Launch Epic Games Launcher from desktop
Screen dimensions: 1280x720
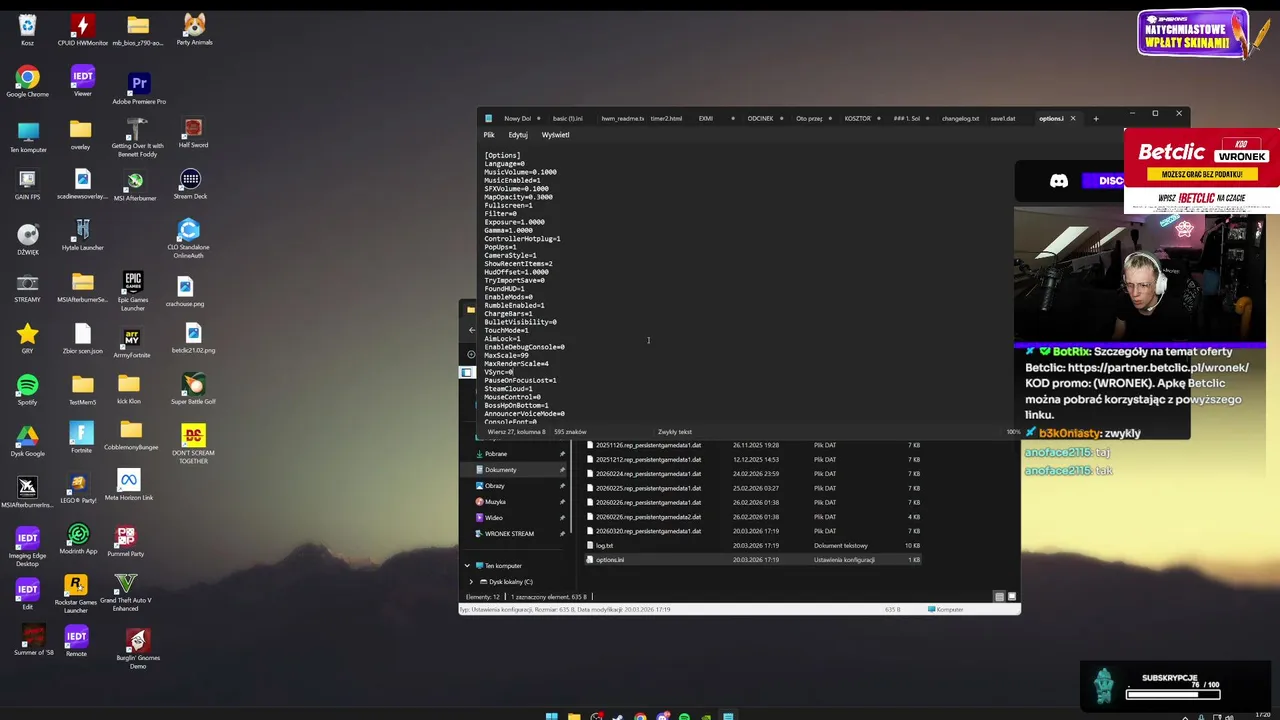[x=132, y=290]
